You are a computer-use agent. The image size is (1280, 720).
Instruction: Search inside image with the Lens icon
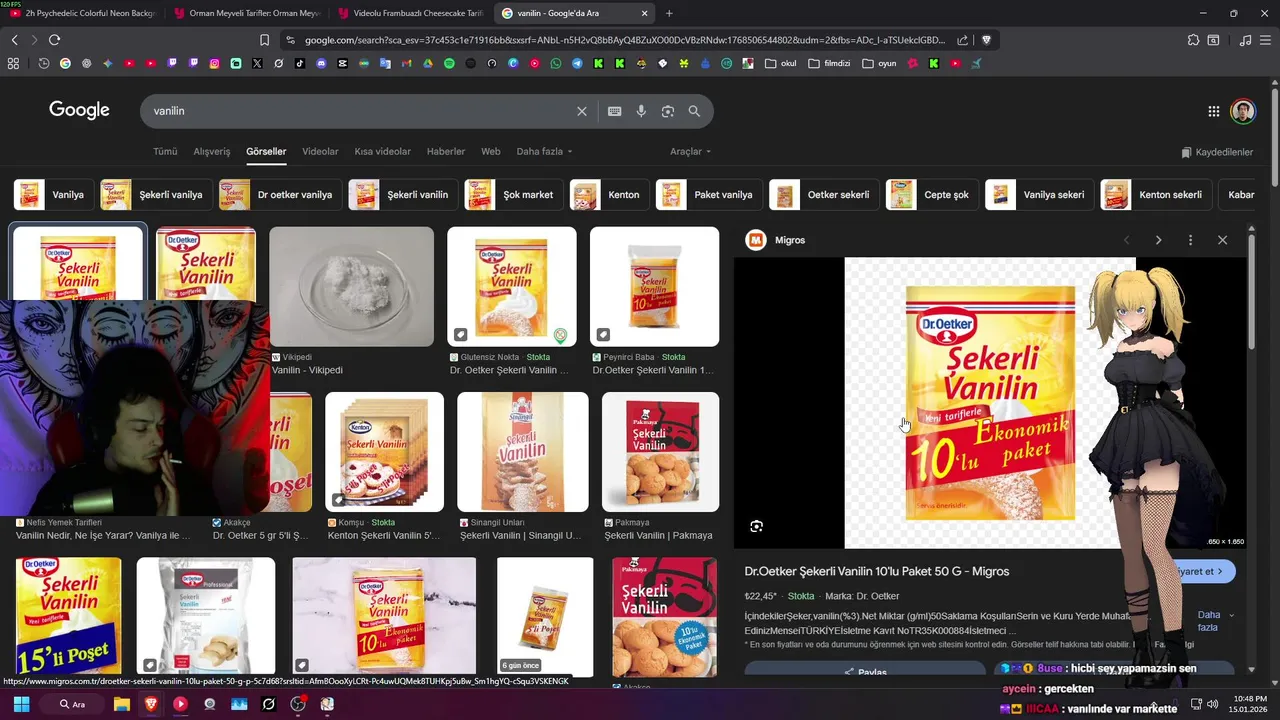(757, 526)
